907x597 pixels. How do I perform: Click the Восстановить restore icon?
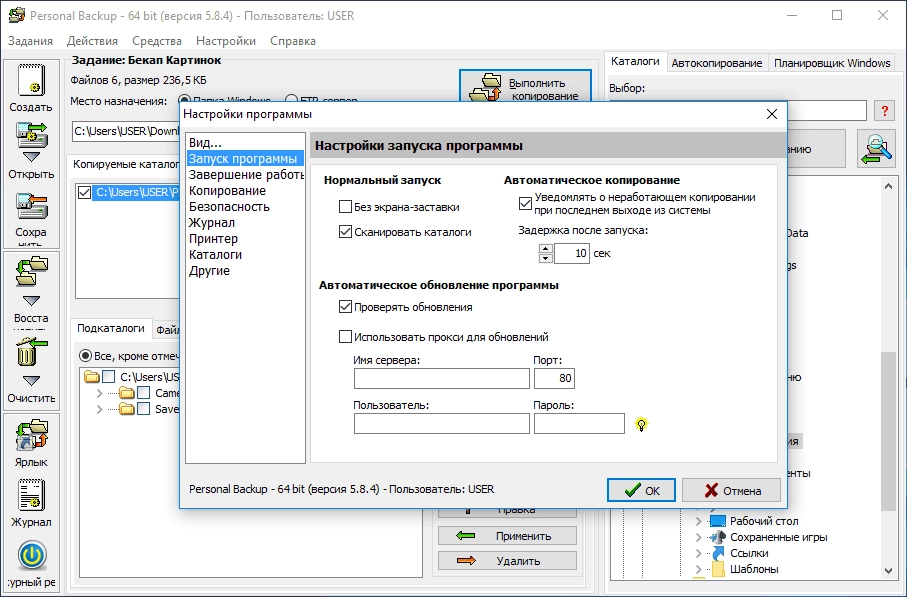click(31, 272)
